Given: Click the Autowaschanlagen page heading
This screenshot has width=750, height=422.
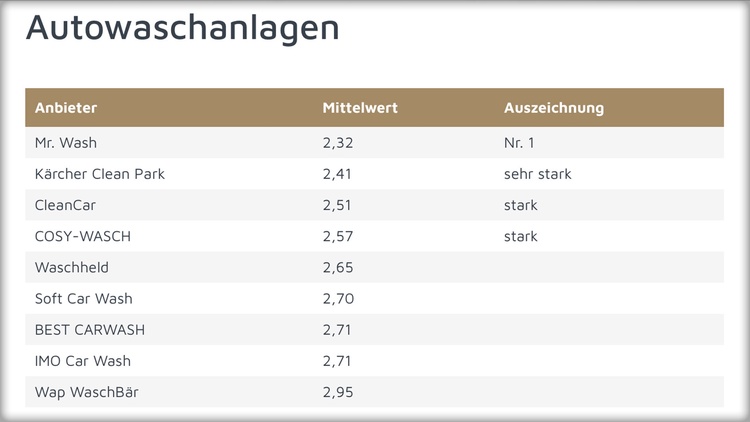Looking at the screenshot, I should 182,27.
